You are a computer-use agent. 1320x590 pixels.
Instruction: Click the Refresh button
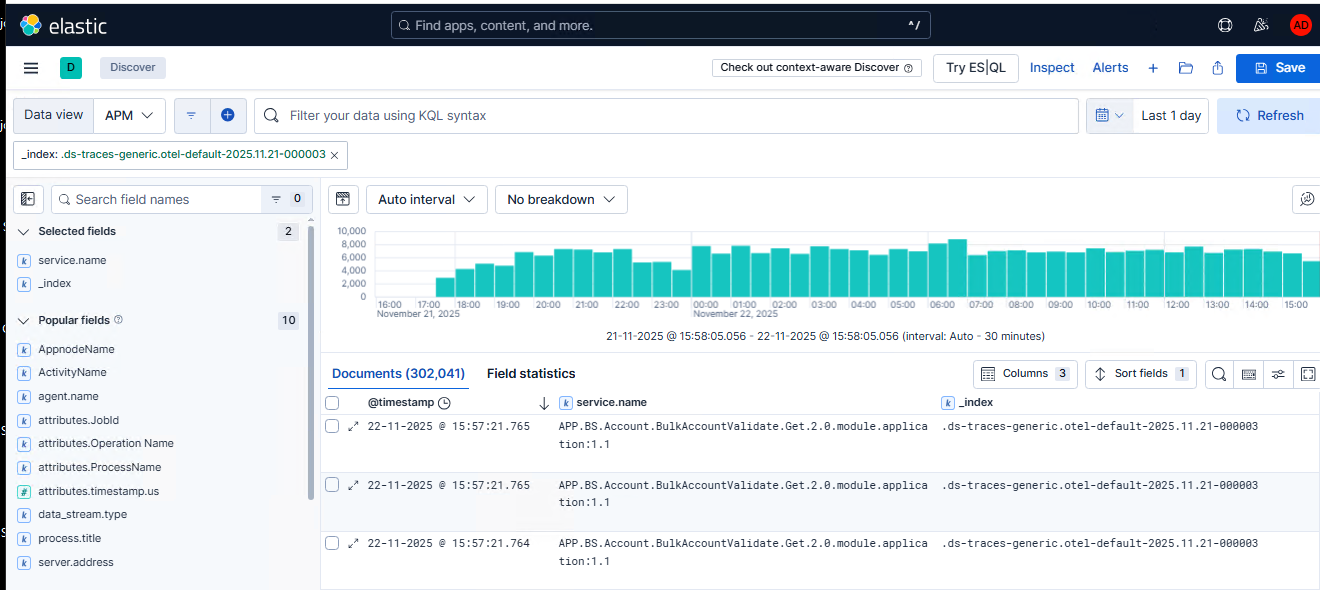point(1269,116)
